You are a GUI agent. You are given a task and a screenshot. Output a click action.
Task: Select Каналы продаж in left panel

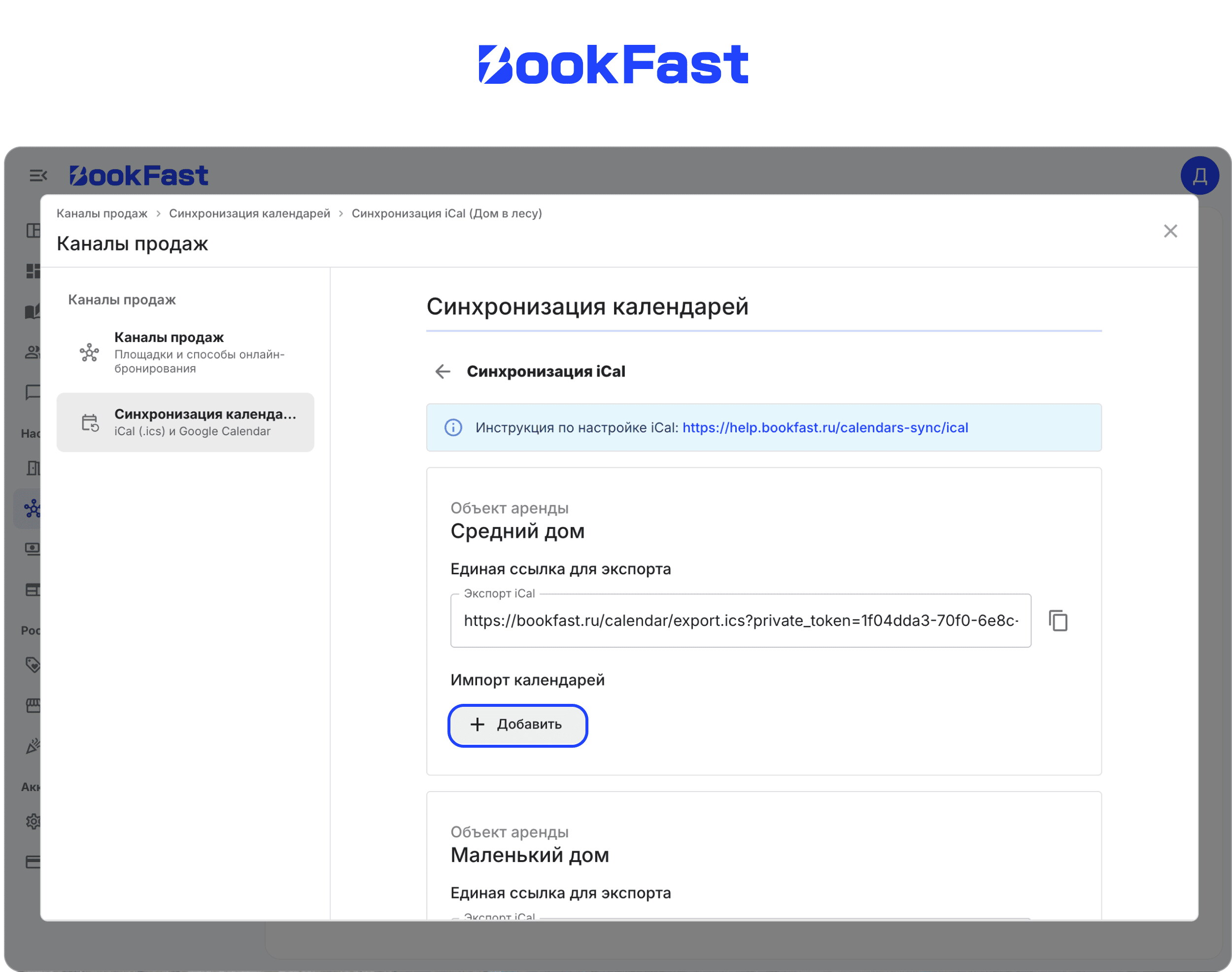coord(185,352)
